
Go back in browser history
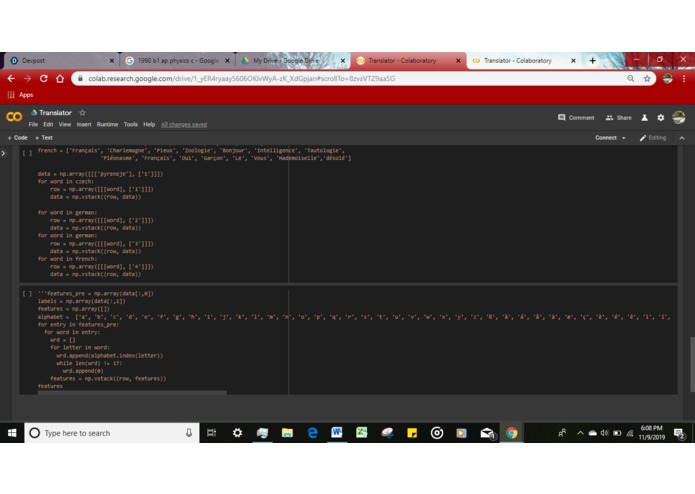(11, 78)
